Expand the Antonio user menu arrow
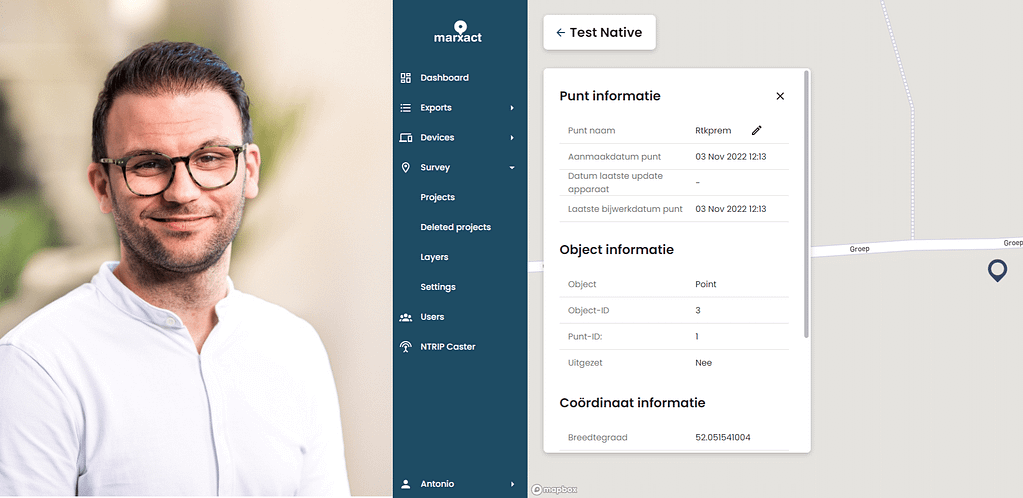1023x498 pixels. [513, 484]
